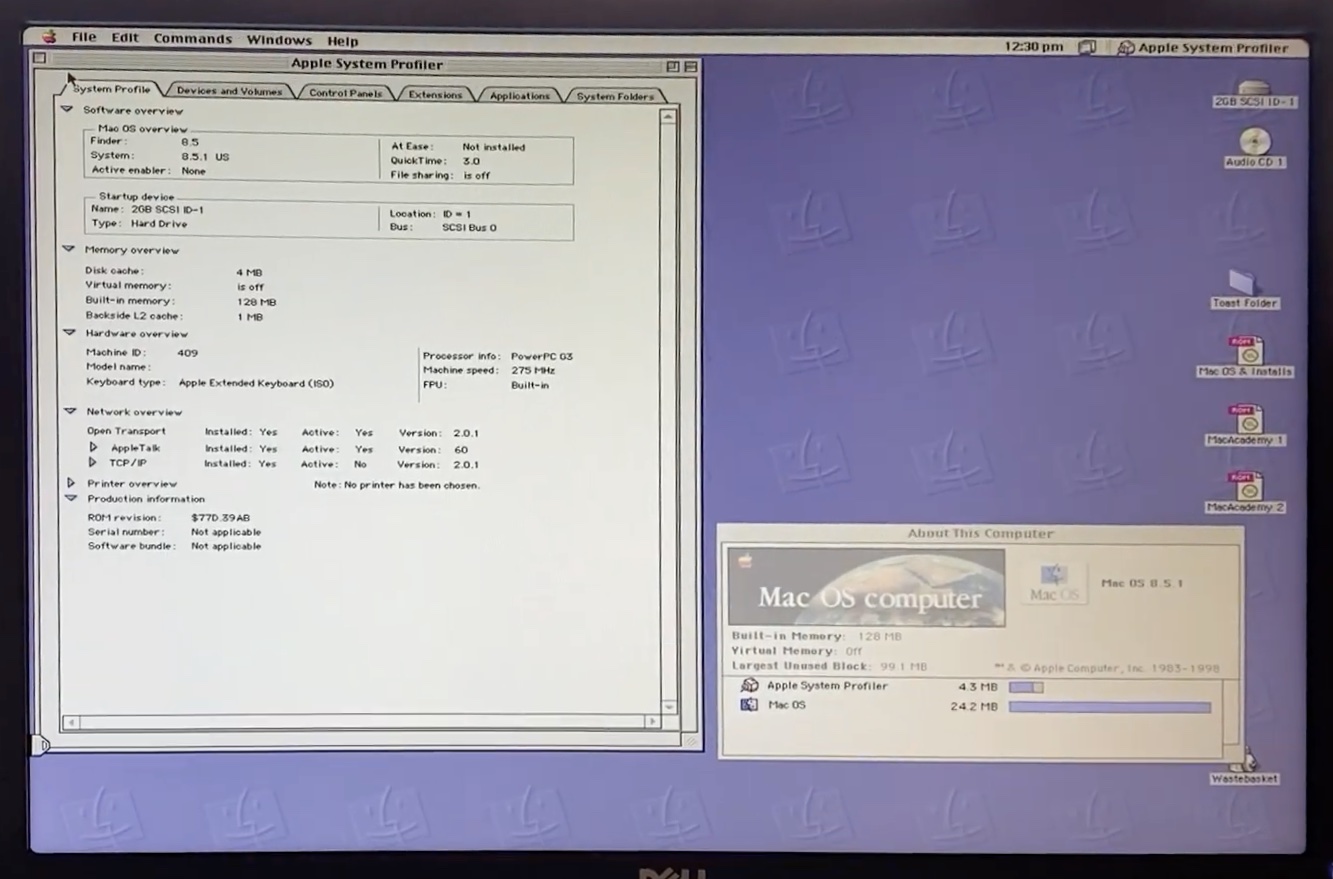Screen dimensions: 1333x879
Task: Click the System Profiler window collapse box
Action: click(690, 67)
